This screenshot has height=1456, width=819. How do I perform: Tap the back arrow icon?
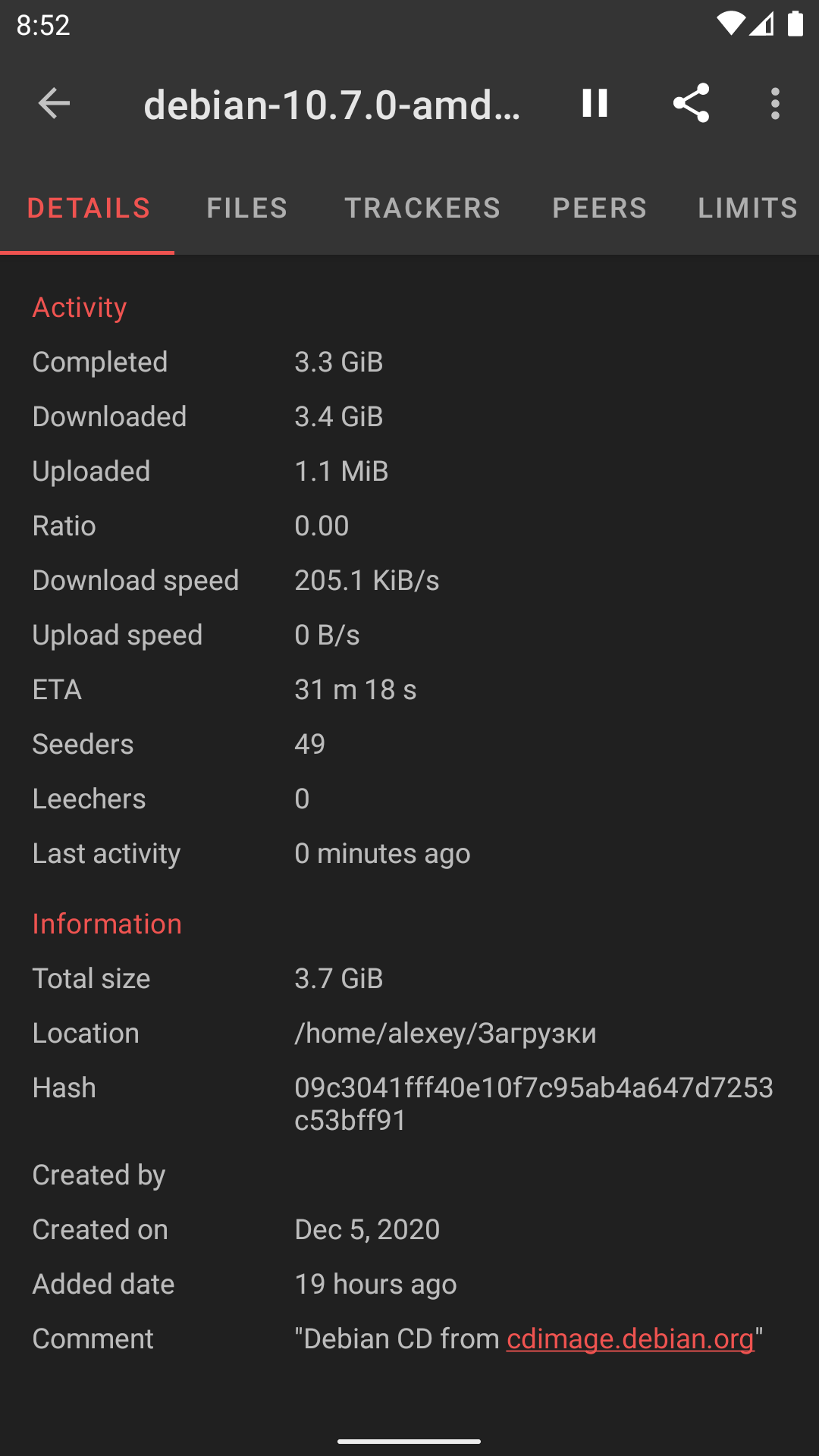(54, 103)
